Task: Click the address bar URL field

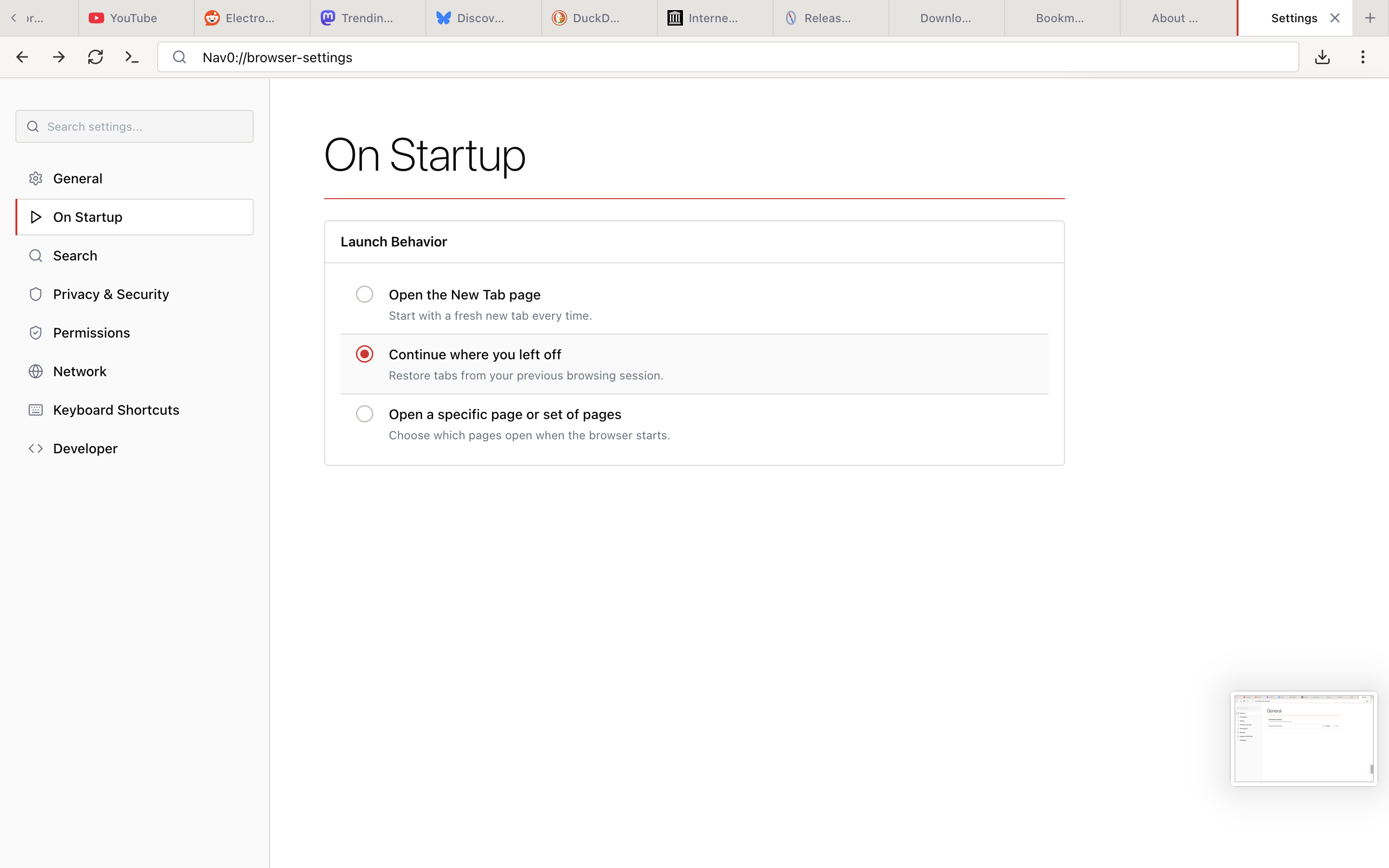Action: (x=728, y=57)
